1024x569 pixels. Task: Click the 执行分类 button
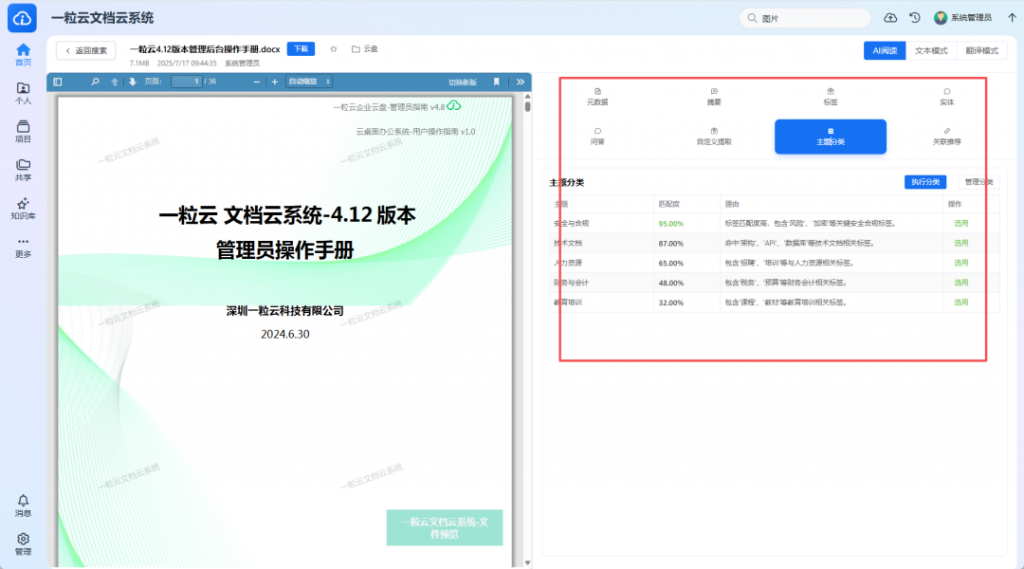click(924, 182)
